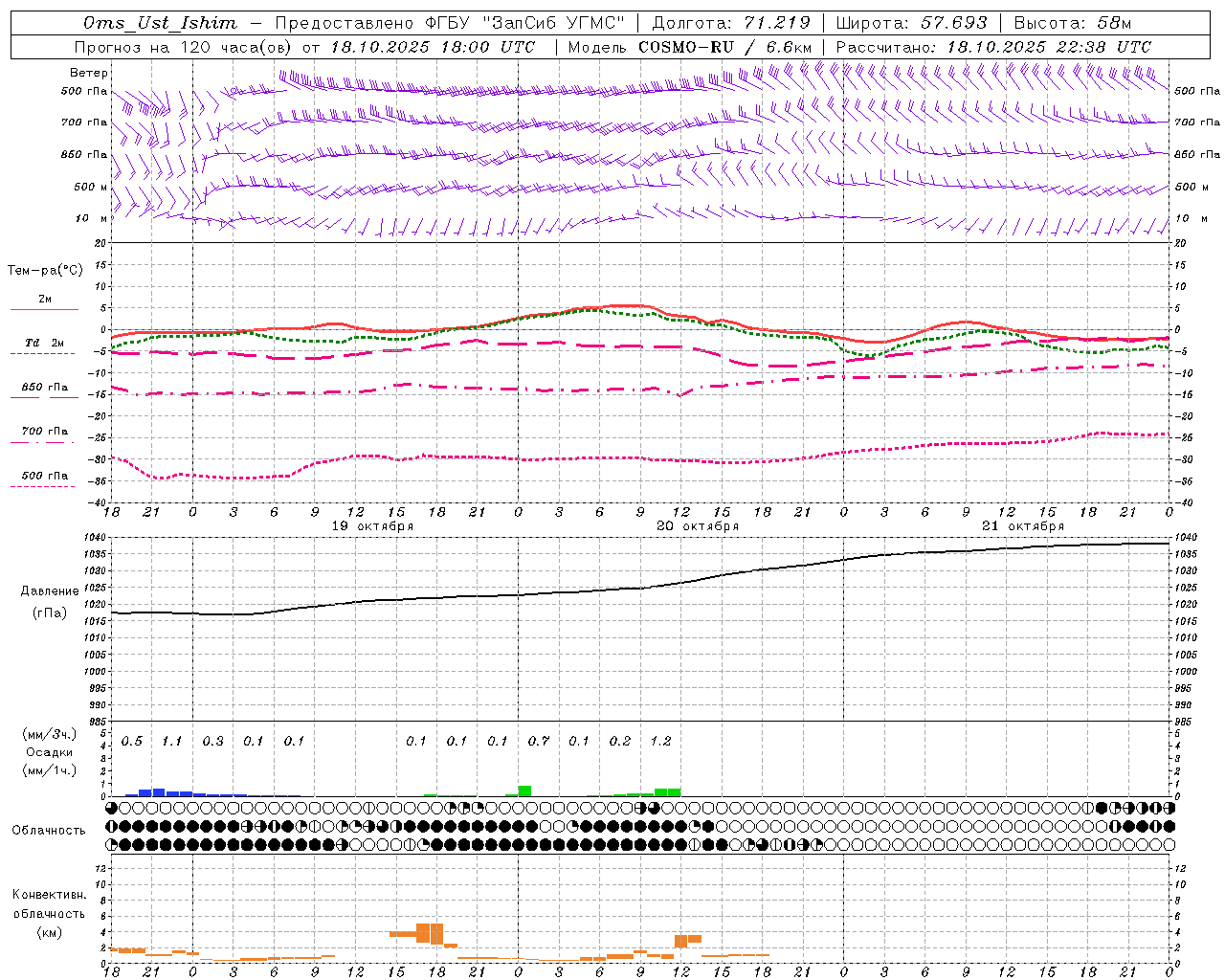Image resolution: width=1225 pixels, height=980 pixels.
Task: Select the Давление pressure panel title
Action: (x=50, y=591)
